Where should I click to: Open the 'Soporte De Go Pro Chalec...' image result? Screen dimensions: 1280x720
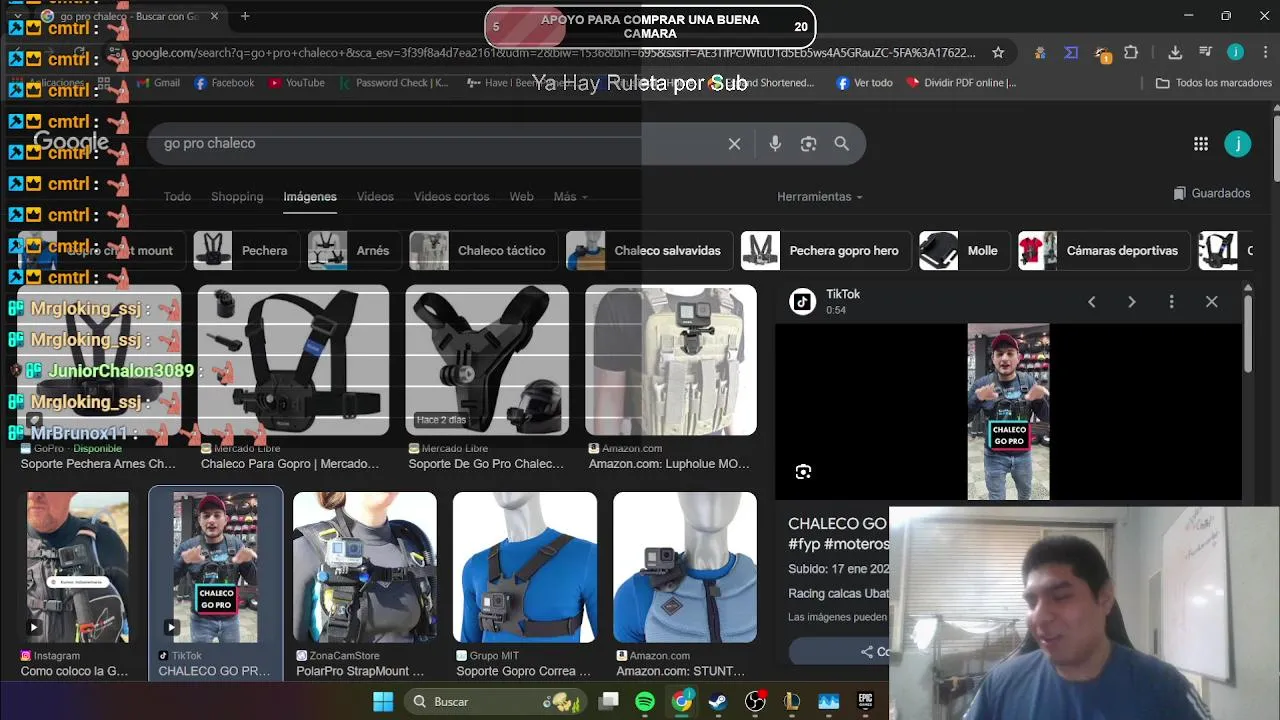pos(487,360)
